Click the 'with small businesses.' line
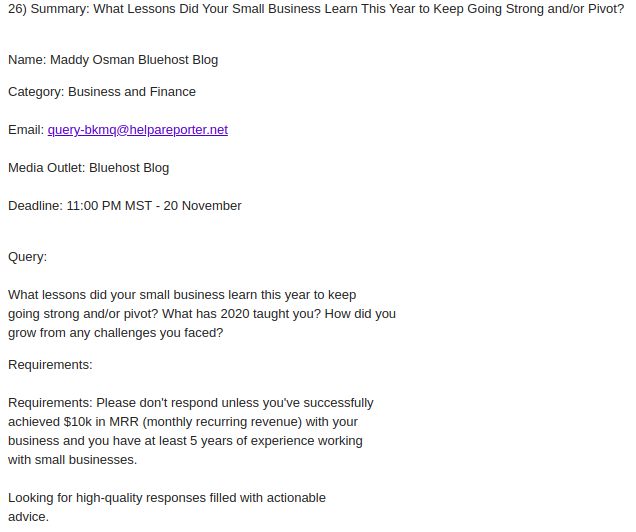The width and height of the screenshot is (636, 532). [73, 460]
